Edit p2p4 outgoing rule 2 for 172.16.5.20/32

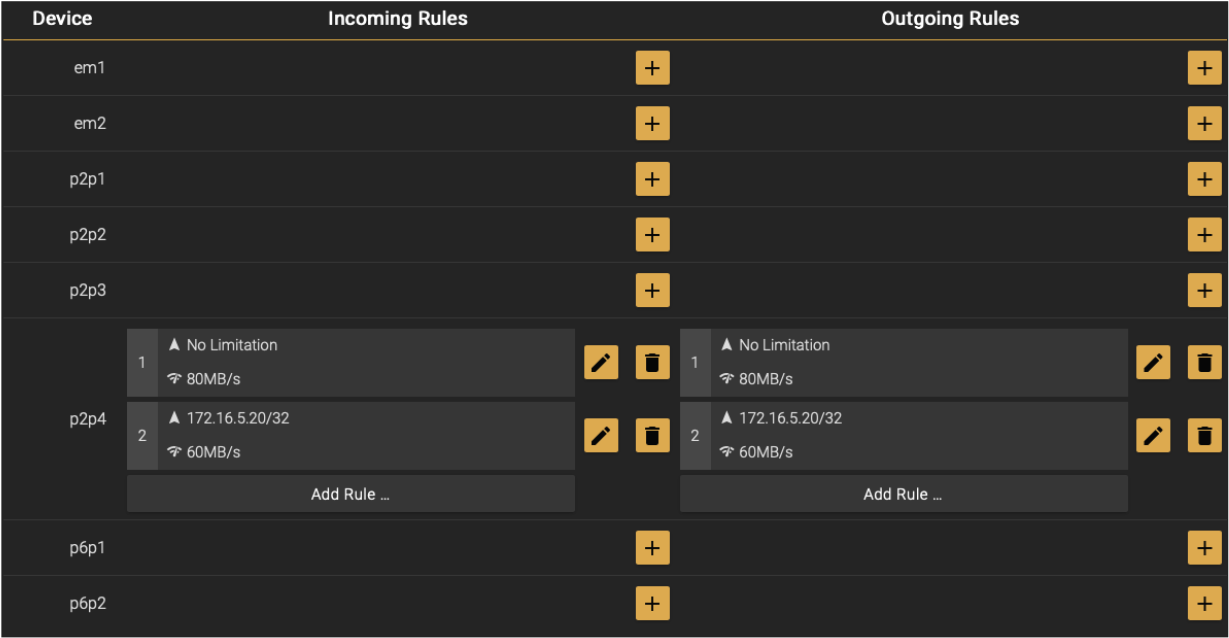(x=1153, y=435)
